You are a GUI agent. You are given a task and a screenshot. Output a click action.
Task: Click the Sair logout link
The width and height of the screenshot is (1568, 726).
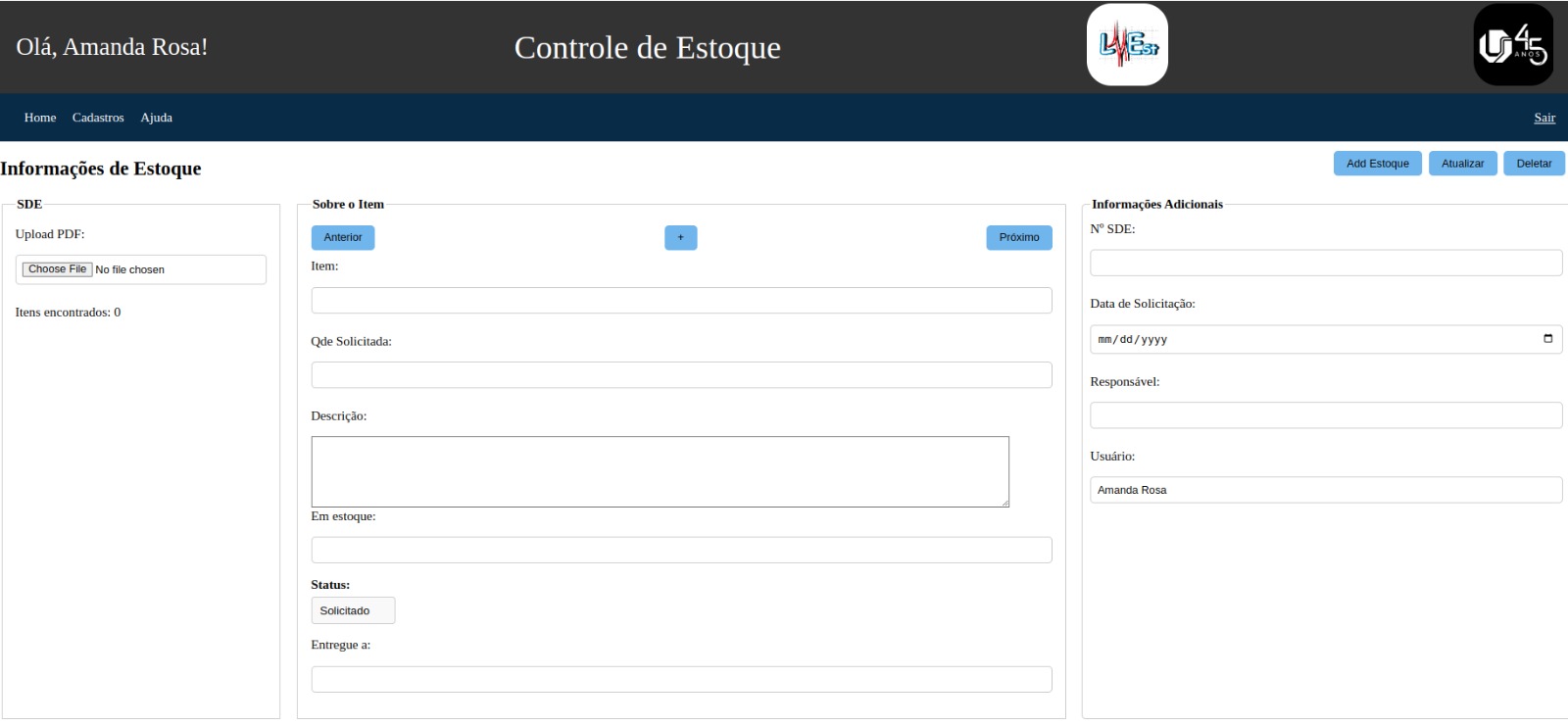point(1544,118)
